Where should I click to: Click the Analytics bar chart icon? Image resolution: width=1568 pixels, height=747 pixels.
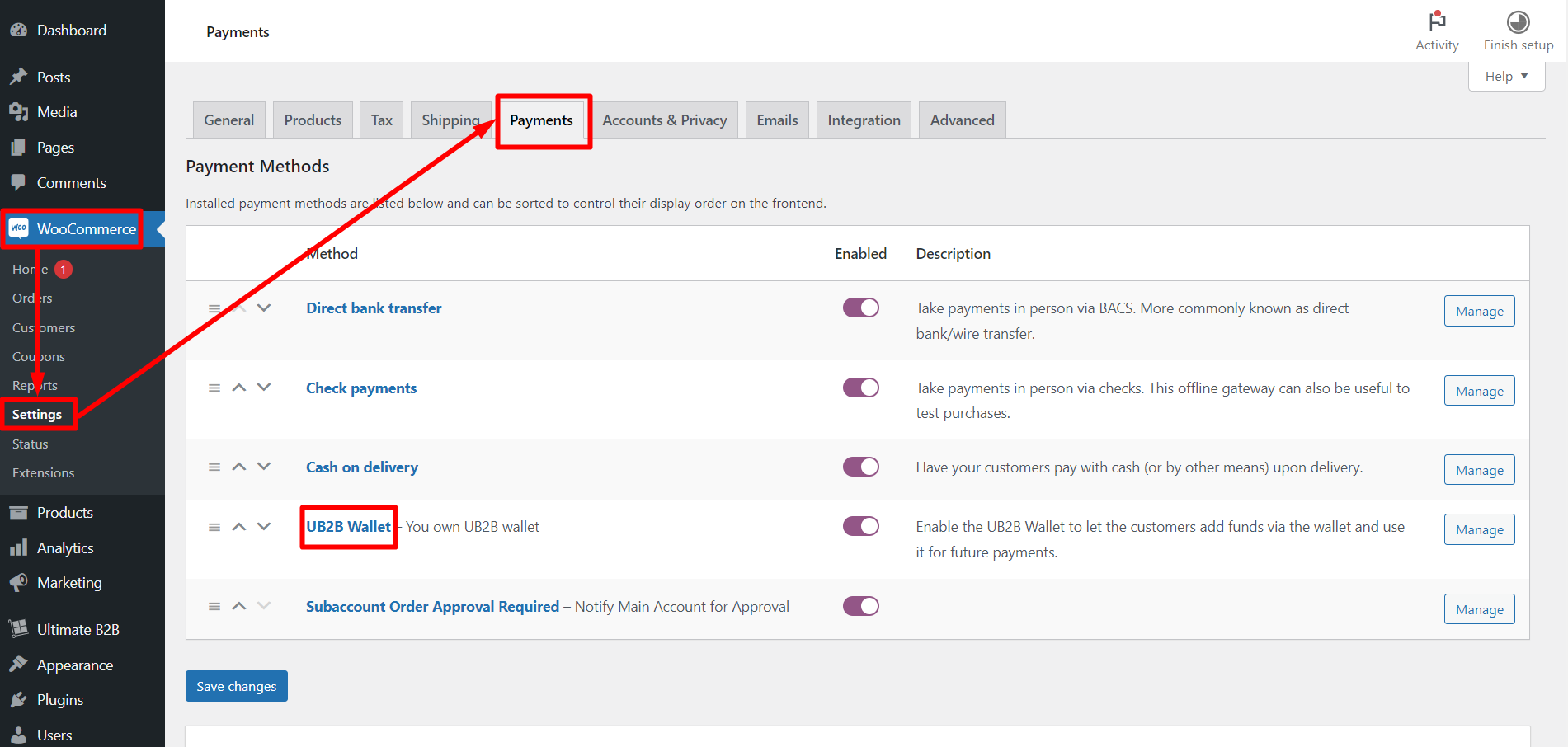[x=18, y=548]
